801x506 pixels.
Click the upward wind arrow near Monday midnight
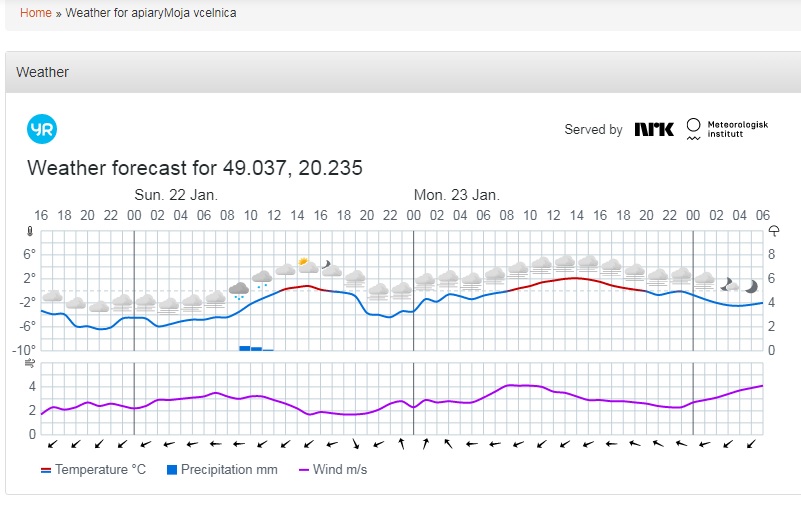(x=401, y=443)
